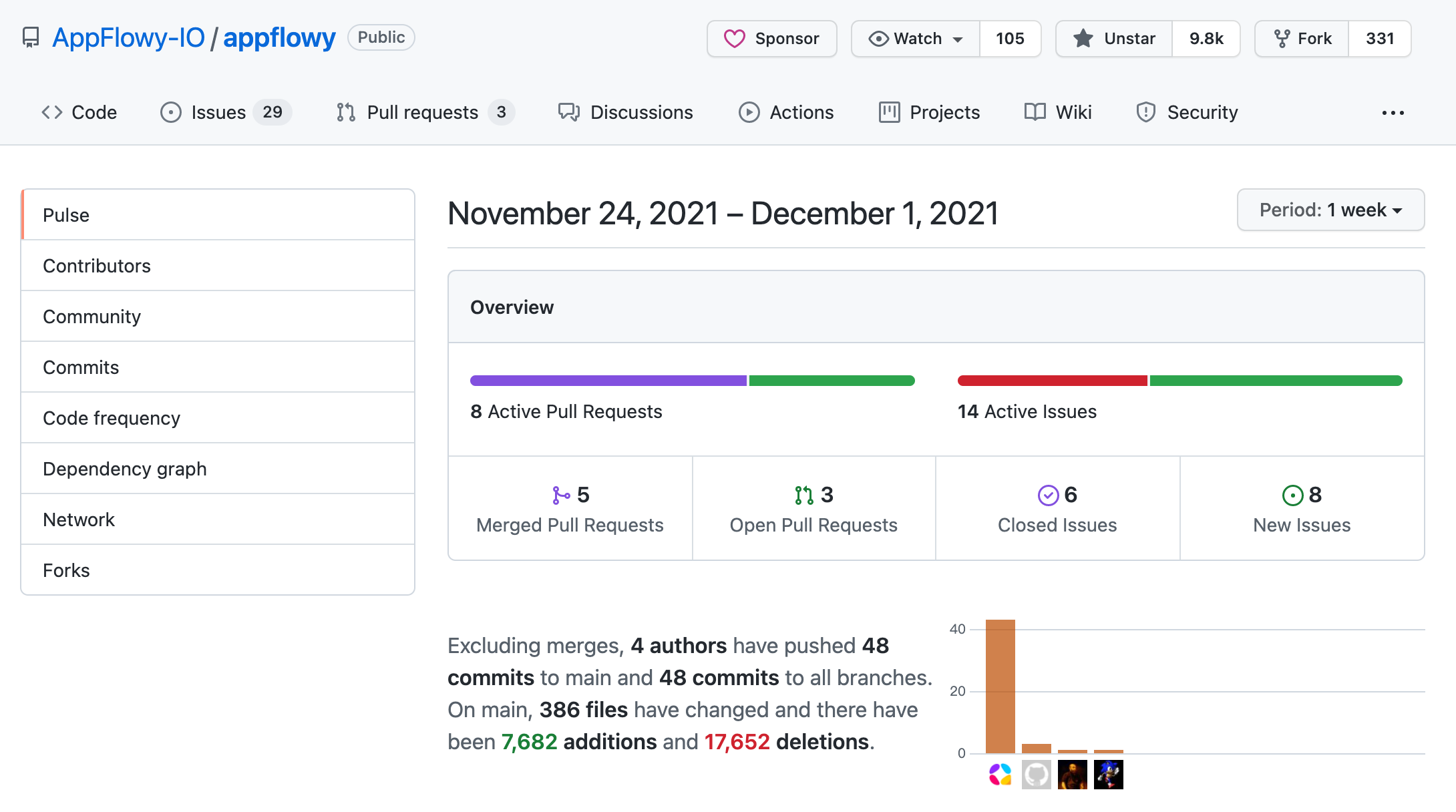Viewport: 1456px width, 812px height.
Task: Click the green segment of pull request bar
Action: coord(832,381)
